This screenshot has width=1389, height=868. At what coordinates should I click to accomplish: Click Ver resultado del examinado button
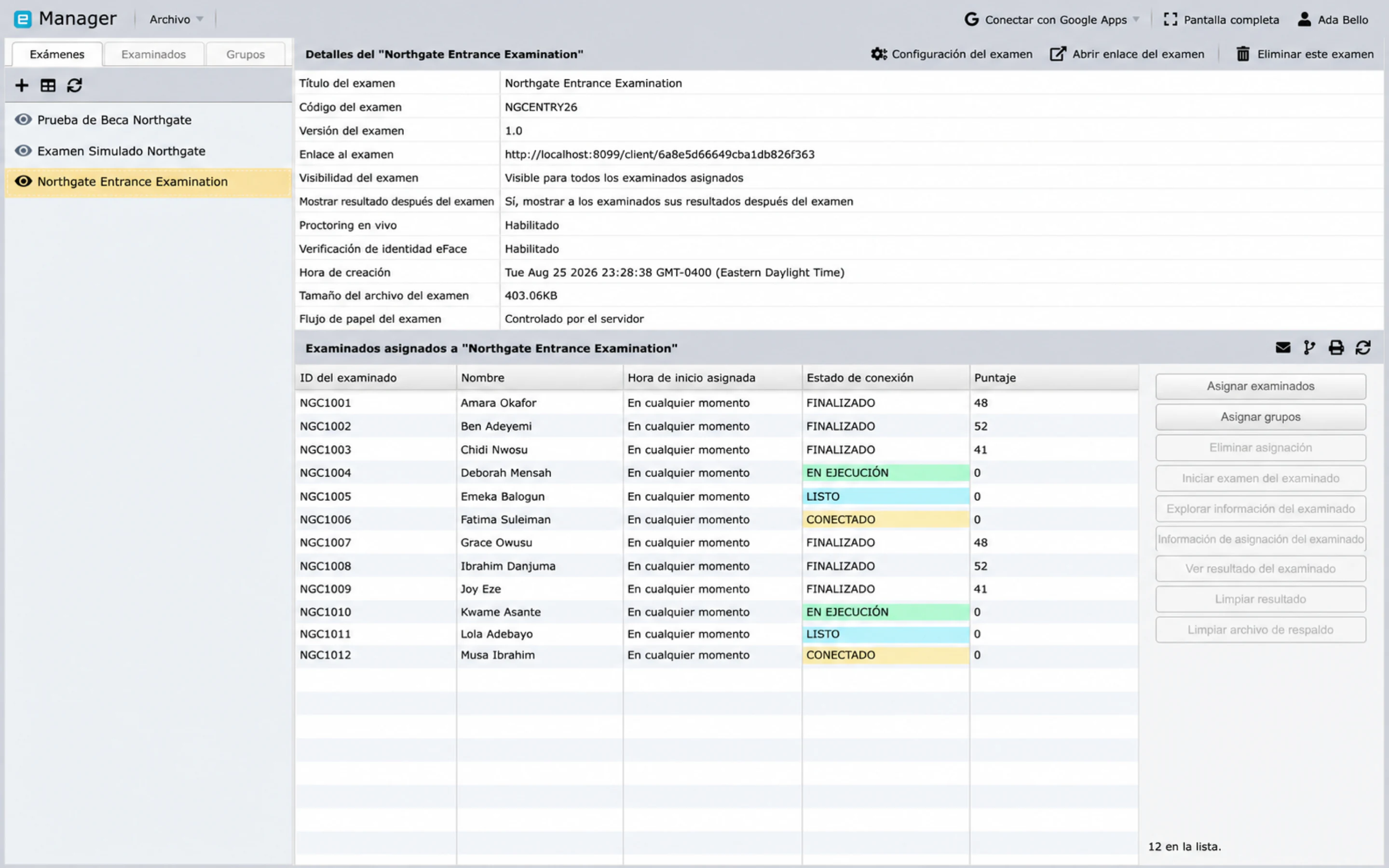(x=1260, y=569)
